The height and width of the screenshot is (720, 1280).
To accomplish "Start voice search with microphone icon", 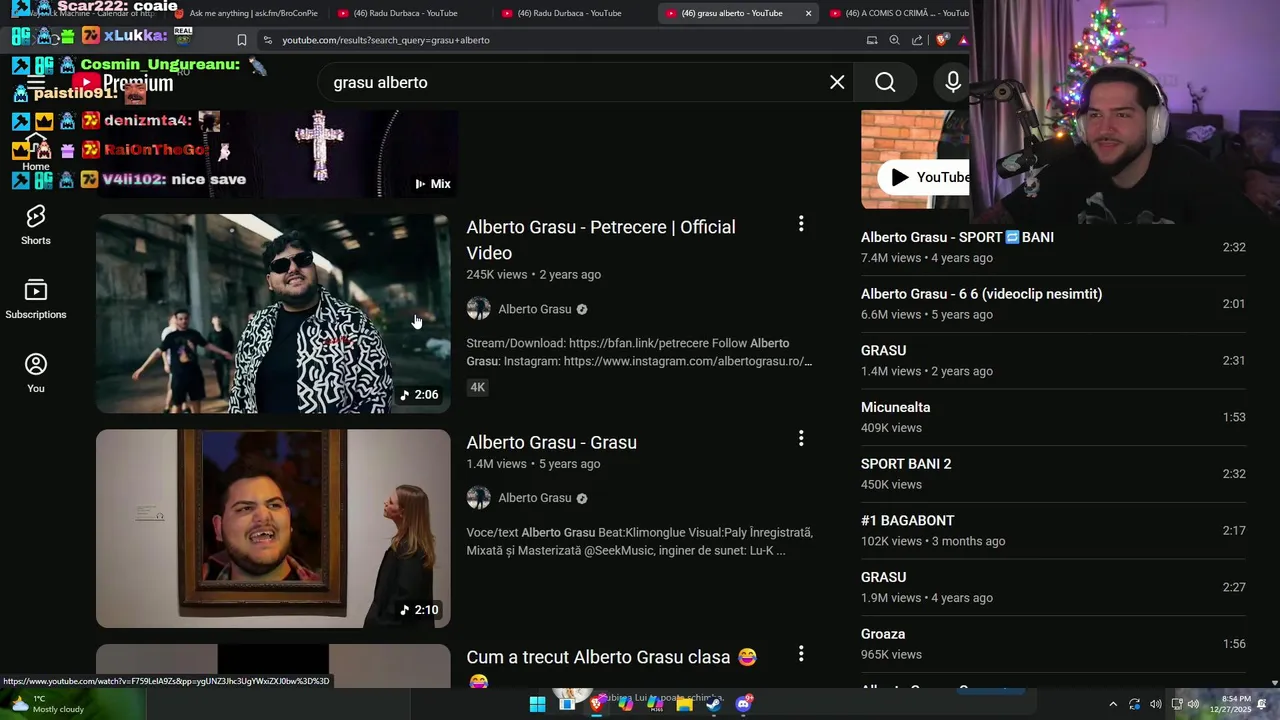I will click(953, 82).
